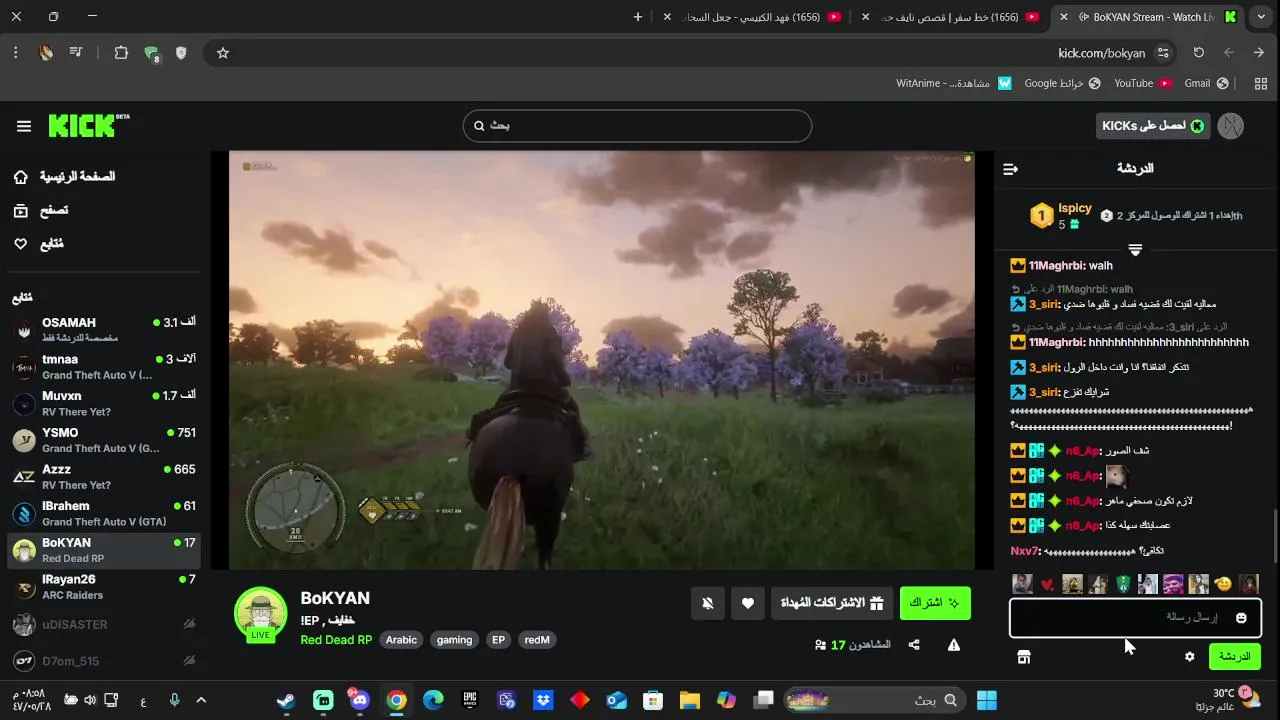Click the get KICKs button
This screenshot has height=720, width=1280.
(x=1153, y=126)
